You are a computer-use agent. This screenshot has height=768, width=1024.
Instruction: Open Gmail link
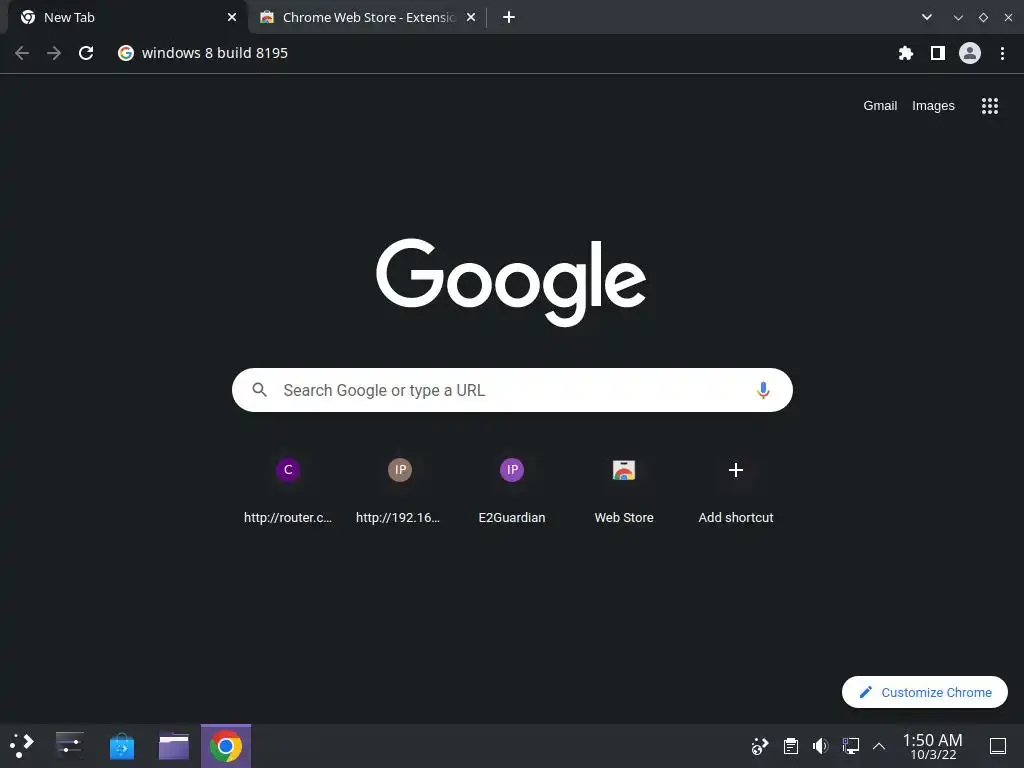tap(880, 106)
